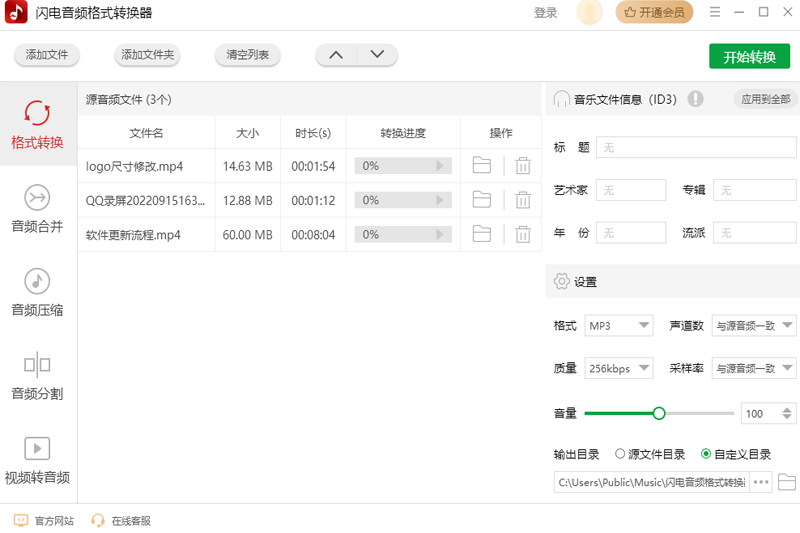Open the hamburger menu icon
800x533 pixels.
[715, 12]
